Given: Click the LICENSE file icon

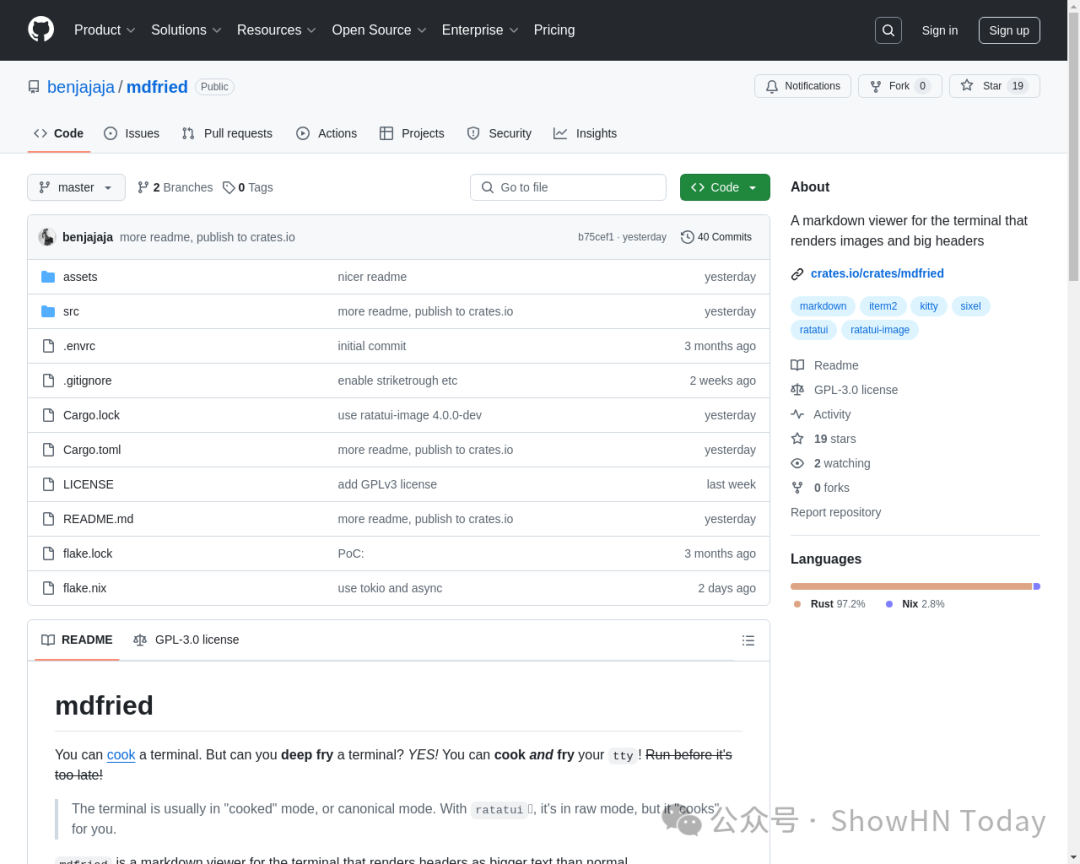Looking at the screenshot, I should 48,484.
